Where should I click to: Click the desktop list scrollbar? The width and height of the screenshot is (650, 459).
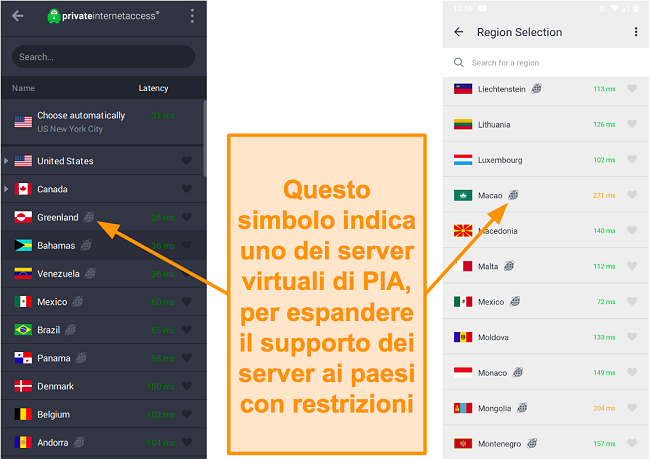tap(205, 138)
